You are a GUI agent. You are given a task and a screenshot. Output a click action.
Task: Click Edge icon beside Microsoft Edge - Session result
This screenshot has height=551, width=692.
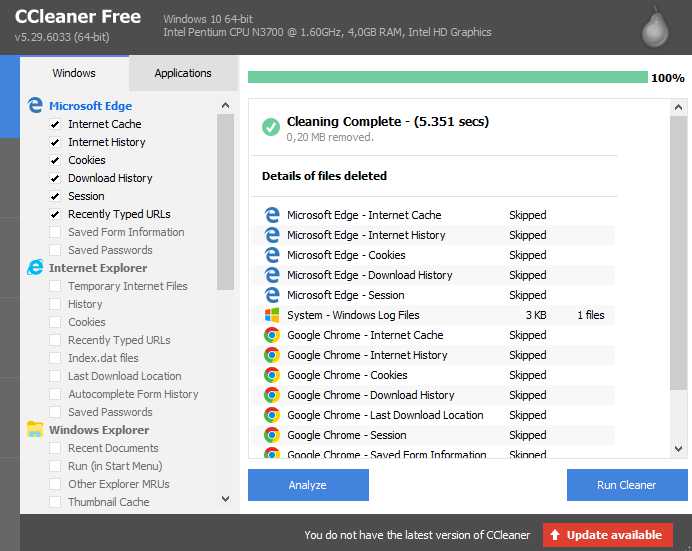[272, 295]
